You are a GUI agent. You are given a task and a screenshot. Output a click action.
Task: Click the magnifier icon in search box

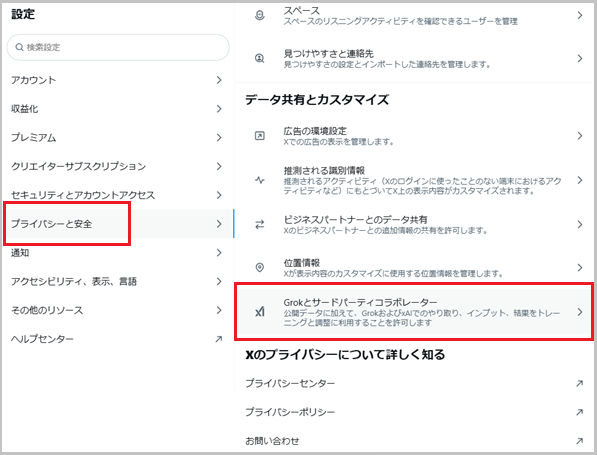[x=19, y=47]
